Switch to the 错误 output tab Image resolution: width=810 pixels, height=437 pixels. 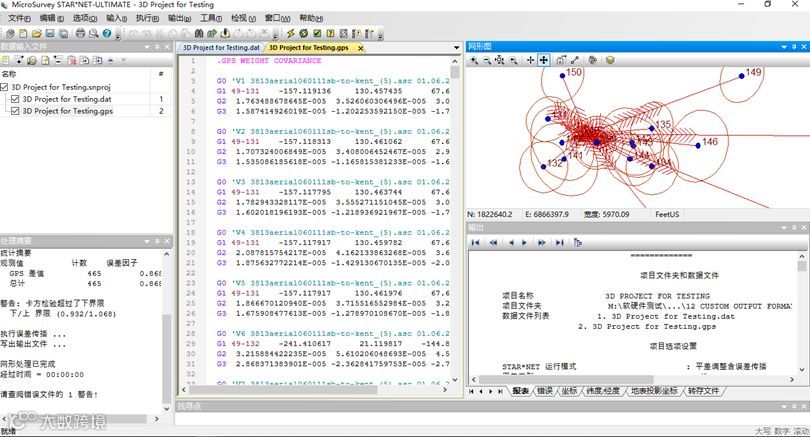coord(544,391)
